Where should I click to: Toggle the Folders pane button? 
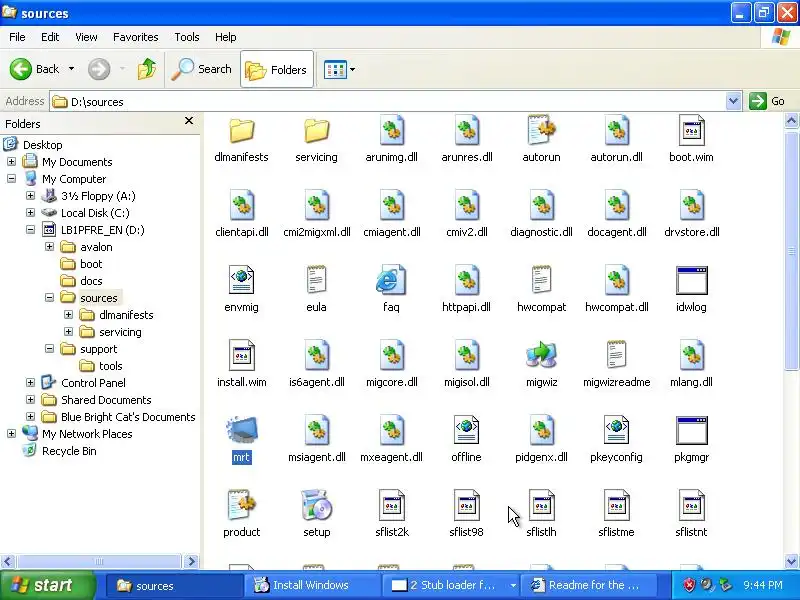(x=277, y=69)
